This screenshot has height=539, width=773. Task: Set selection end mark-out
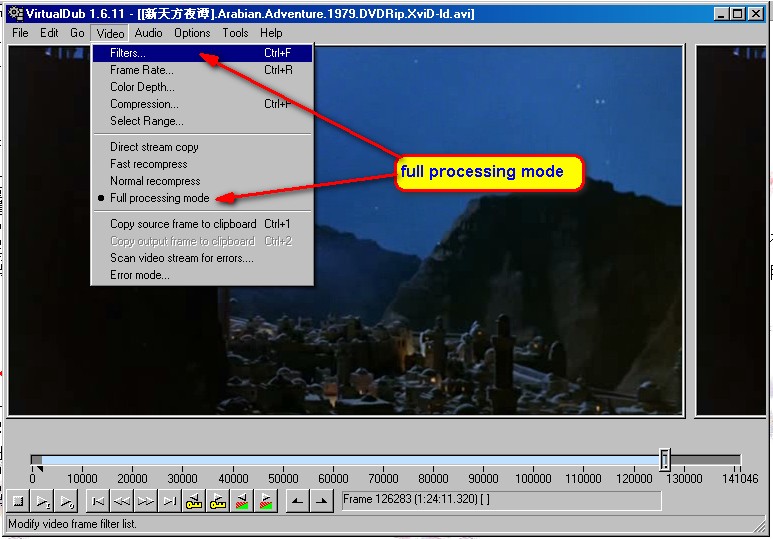pos(322,501)
